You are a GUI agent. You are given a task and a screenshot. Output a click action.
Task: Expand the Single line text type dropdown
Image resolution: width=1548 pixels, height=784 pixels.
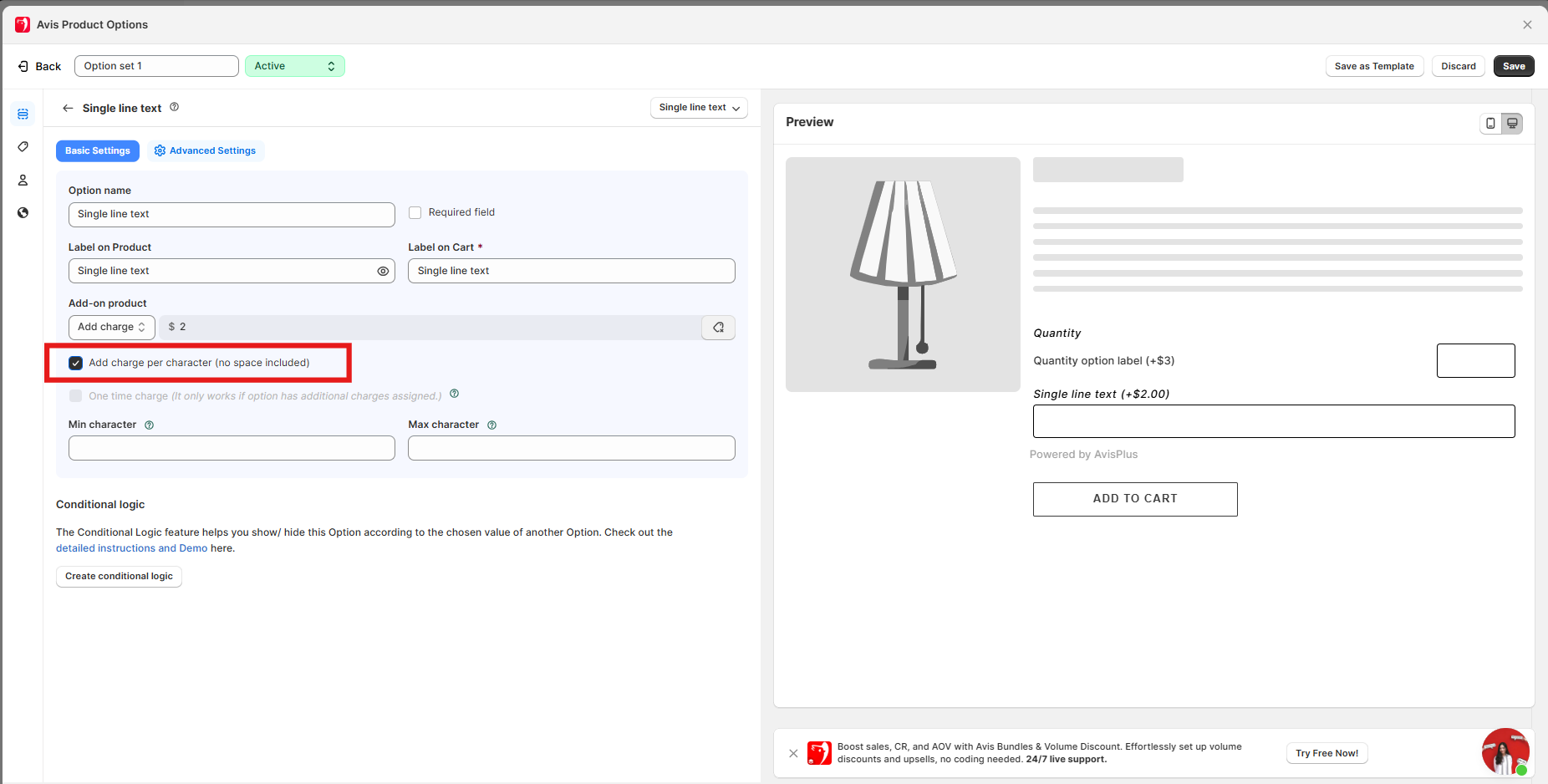[x=699, y=108]
